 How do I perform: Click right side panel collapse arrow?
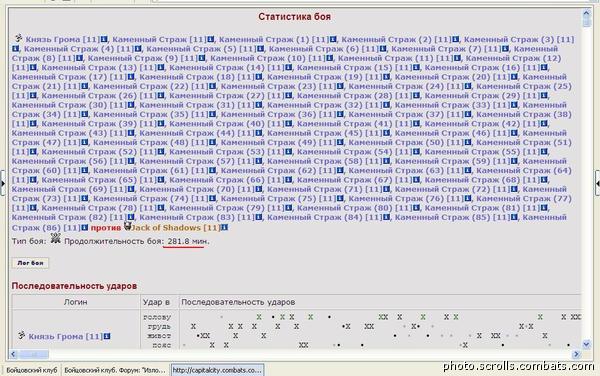click(597, 183)
